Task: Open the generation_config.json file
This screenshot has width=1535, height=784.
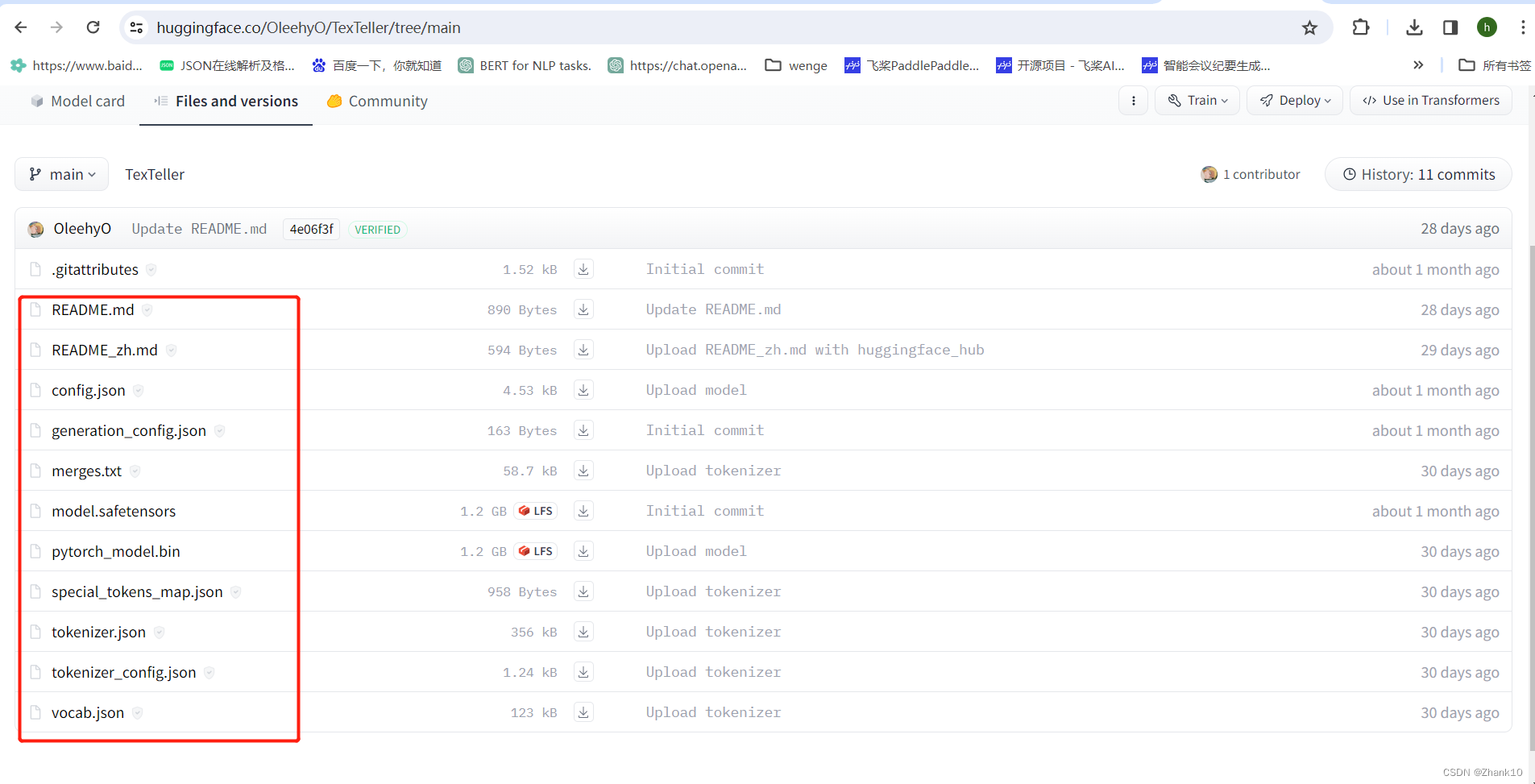Action: click(x=129, y=430)
